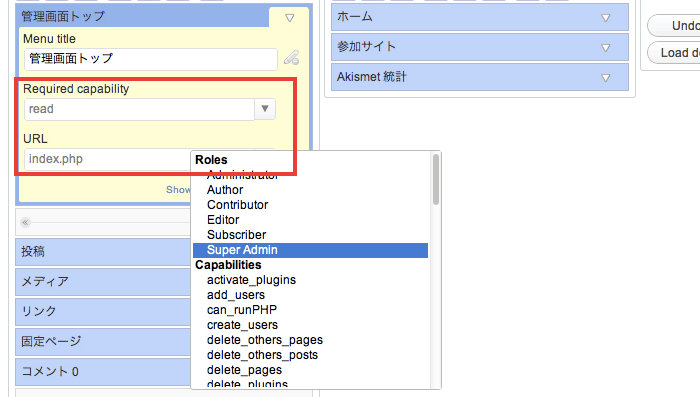Click the URL index.php field
The image size is (700, 397).
tap(108, 159)
